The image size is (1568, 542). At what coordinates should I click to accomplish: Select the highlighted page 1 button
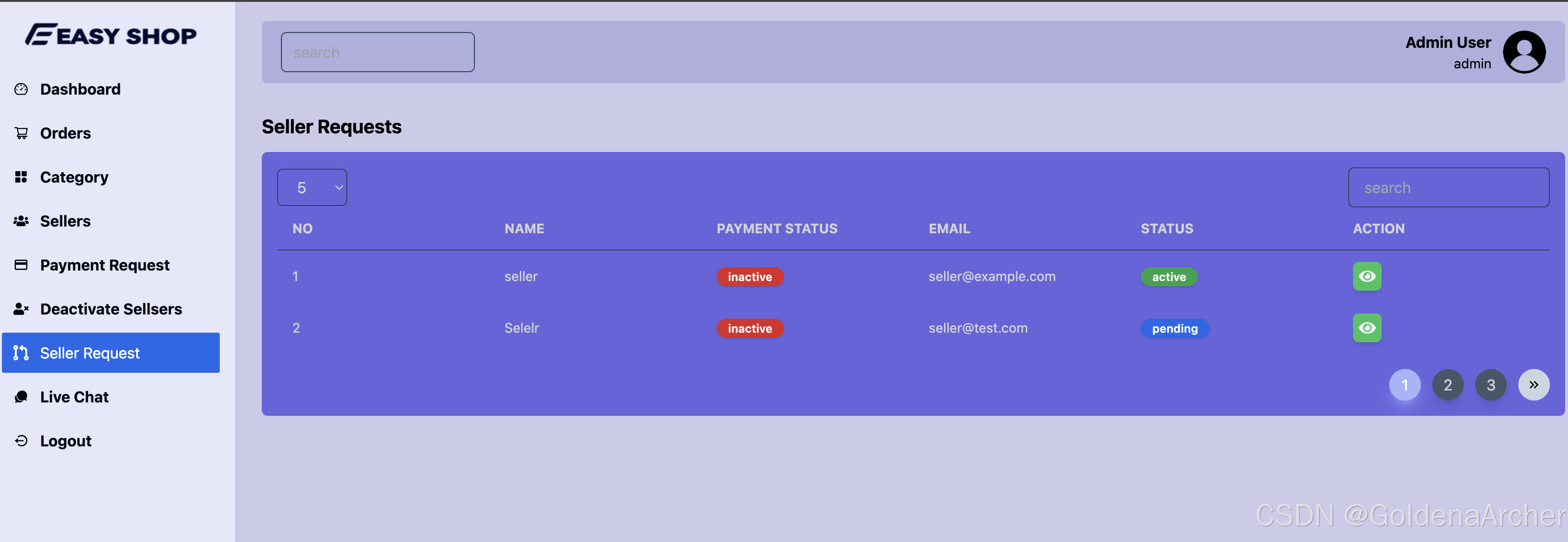pos(1404,385)
